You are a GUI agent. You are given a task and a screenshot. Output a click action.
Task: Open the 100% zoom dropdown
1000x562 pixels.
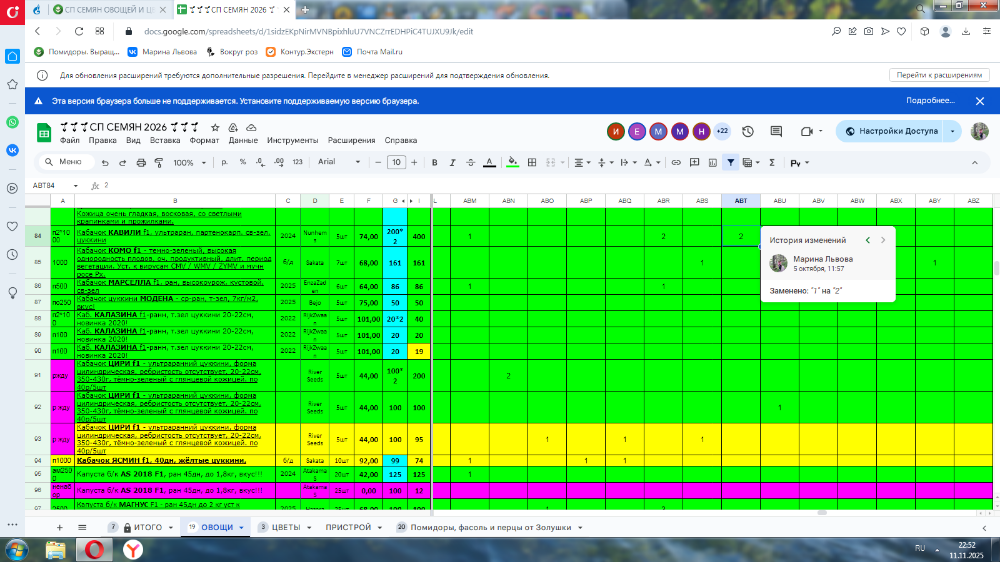(190, 162)
